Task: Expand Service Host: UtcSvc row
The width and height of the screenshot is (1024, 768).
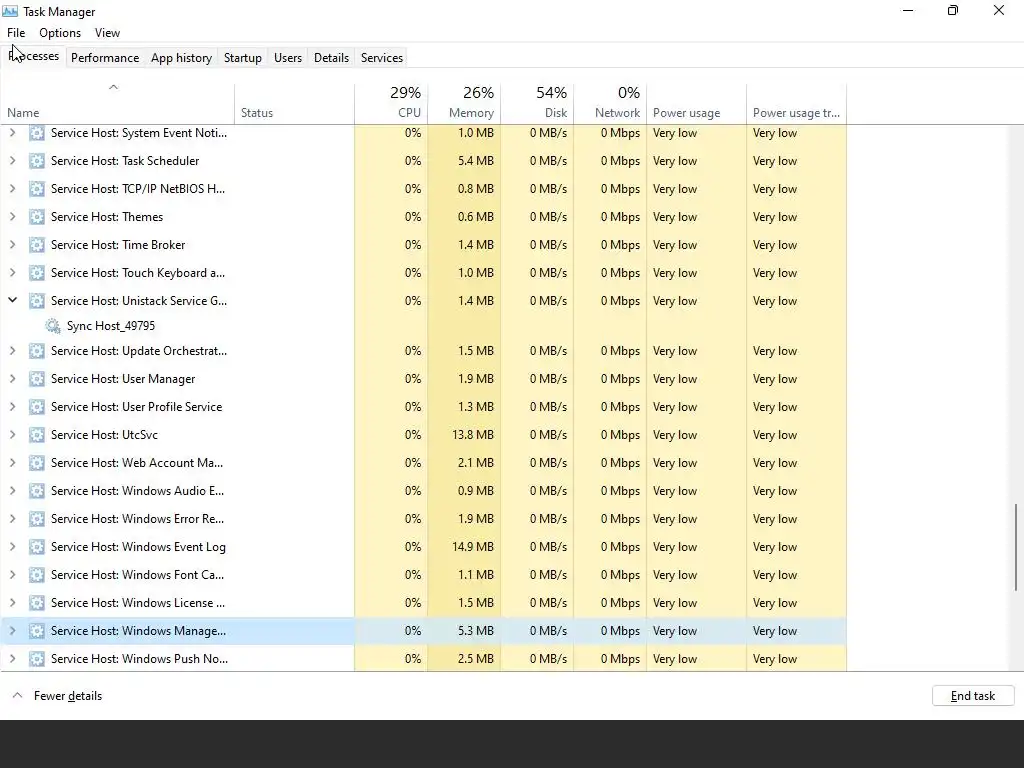Action: 12,435
